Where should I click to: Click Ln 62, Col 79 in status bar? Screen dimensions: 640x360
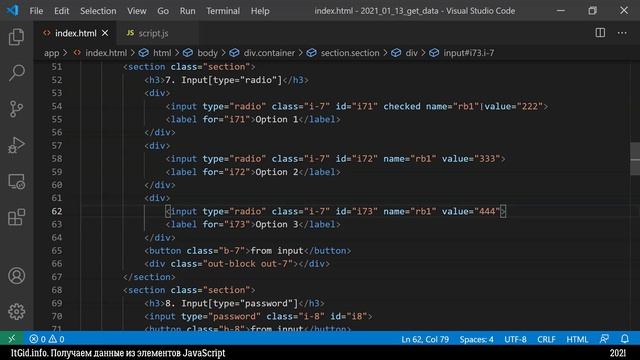(425, 339)
